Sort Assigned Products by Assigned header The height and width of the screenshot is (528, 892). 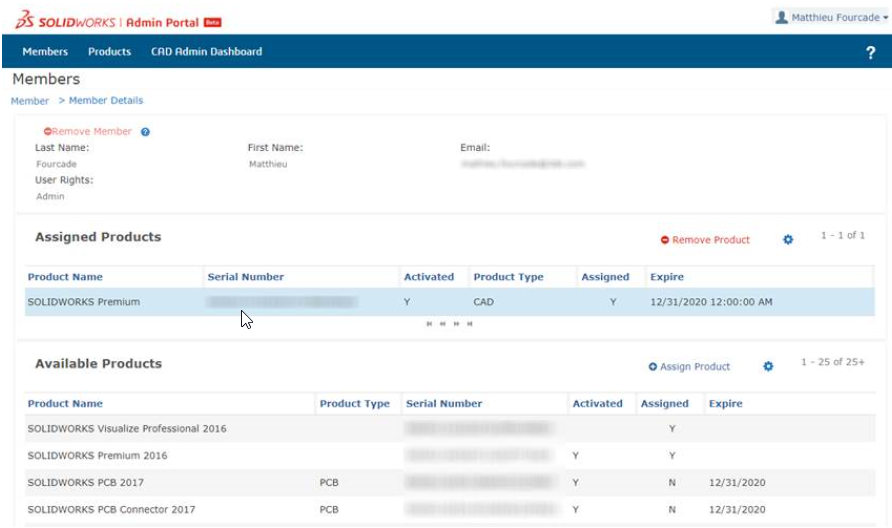coord(605,277)
